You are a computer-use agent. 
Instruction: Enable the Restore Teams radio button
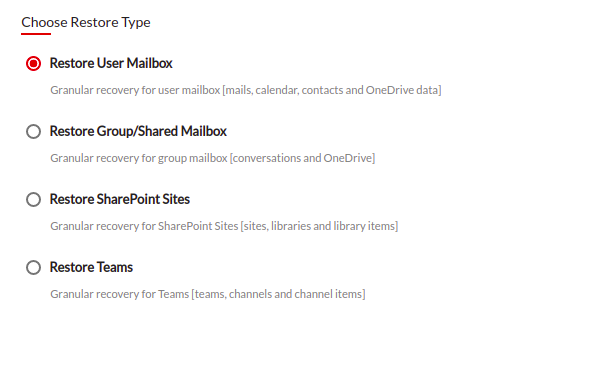pos(34,268)
